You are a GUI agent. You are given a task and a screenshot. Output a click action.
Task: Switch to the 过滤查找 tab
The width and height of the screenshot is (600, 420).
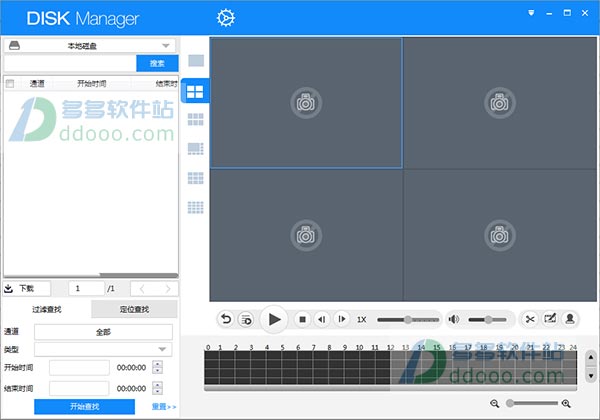[47, 309]
